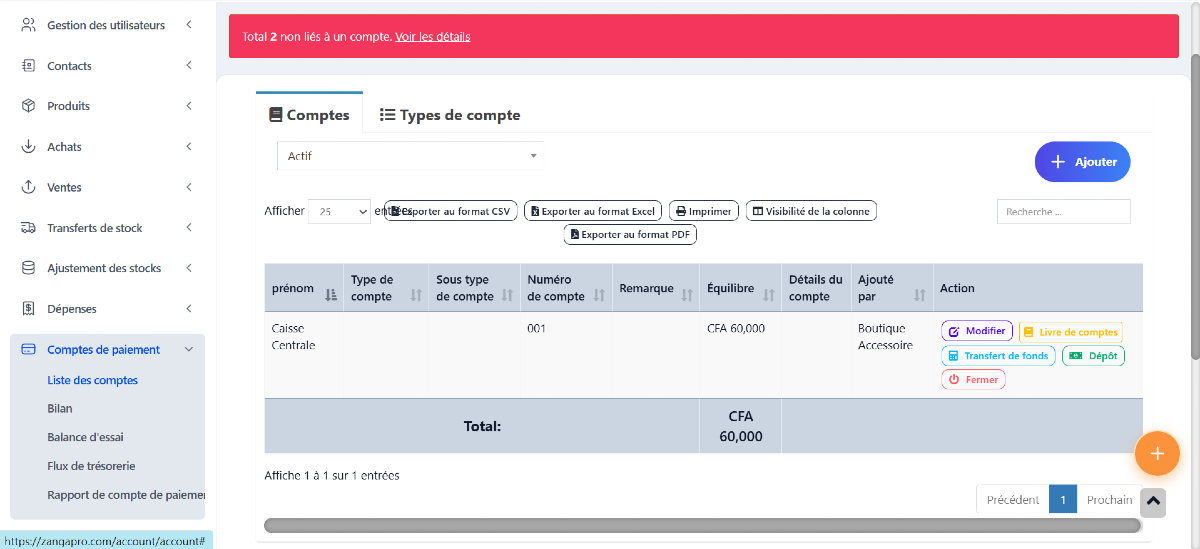Open Liste des comptes submenu item
The image size is (1200, 549).
coord(92,380)
